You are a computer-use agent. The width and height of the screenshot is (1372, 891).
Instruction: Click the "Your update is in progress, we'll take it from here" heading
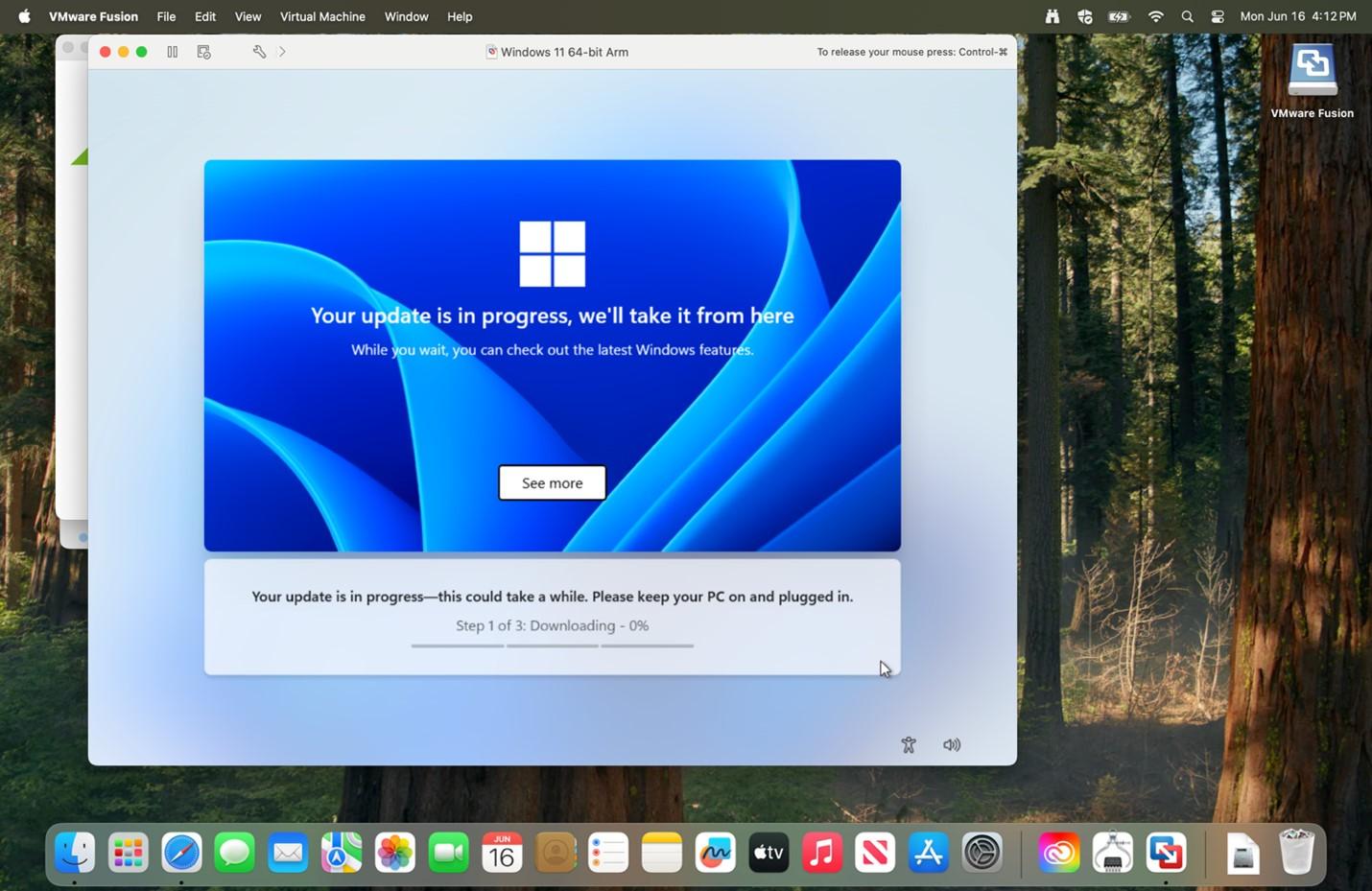coord(553,316)
